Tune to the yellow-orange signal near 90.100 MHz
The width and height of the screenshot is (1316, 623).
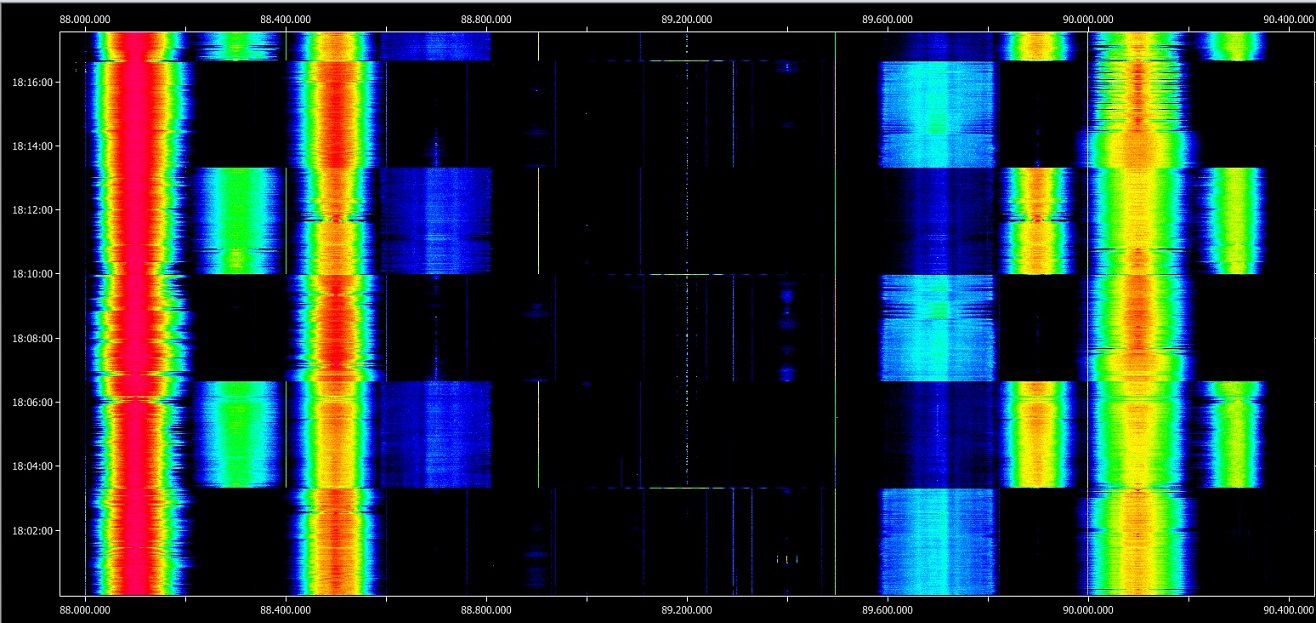point(1138,314)
